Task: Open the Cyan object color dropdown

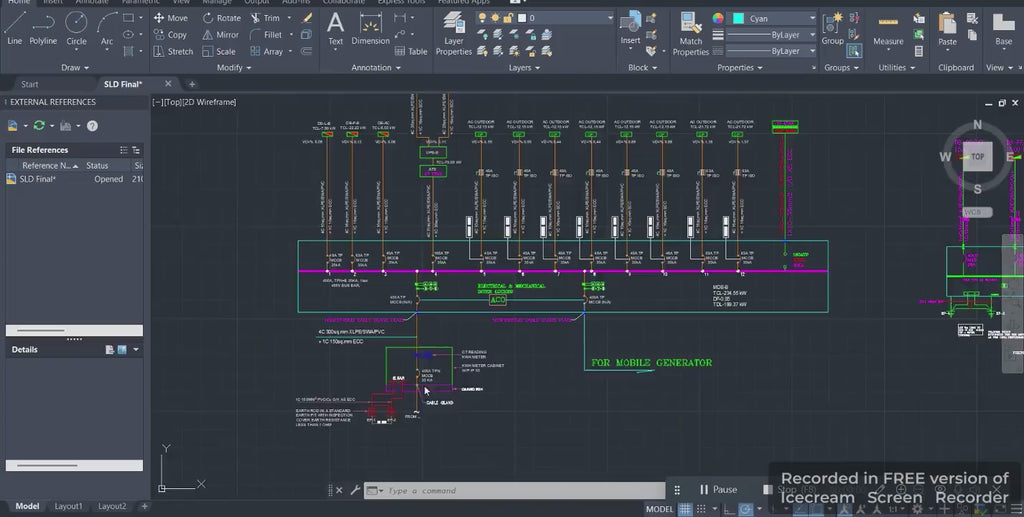Action: tap(773, 18)
